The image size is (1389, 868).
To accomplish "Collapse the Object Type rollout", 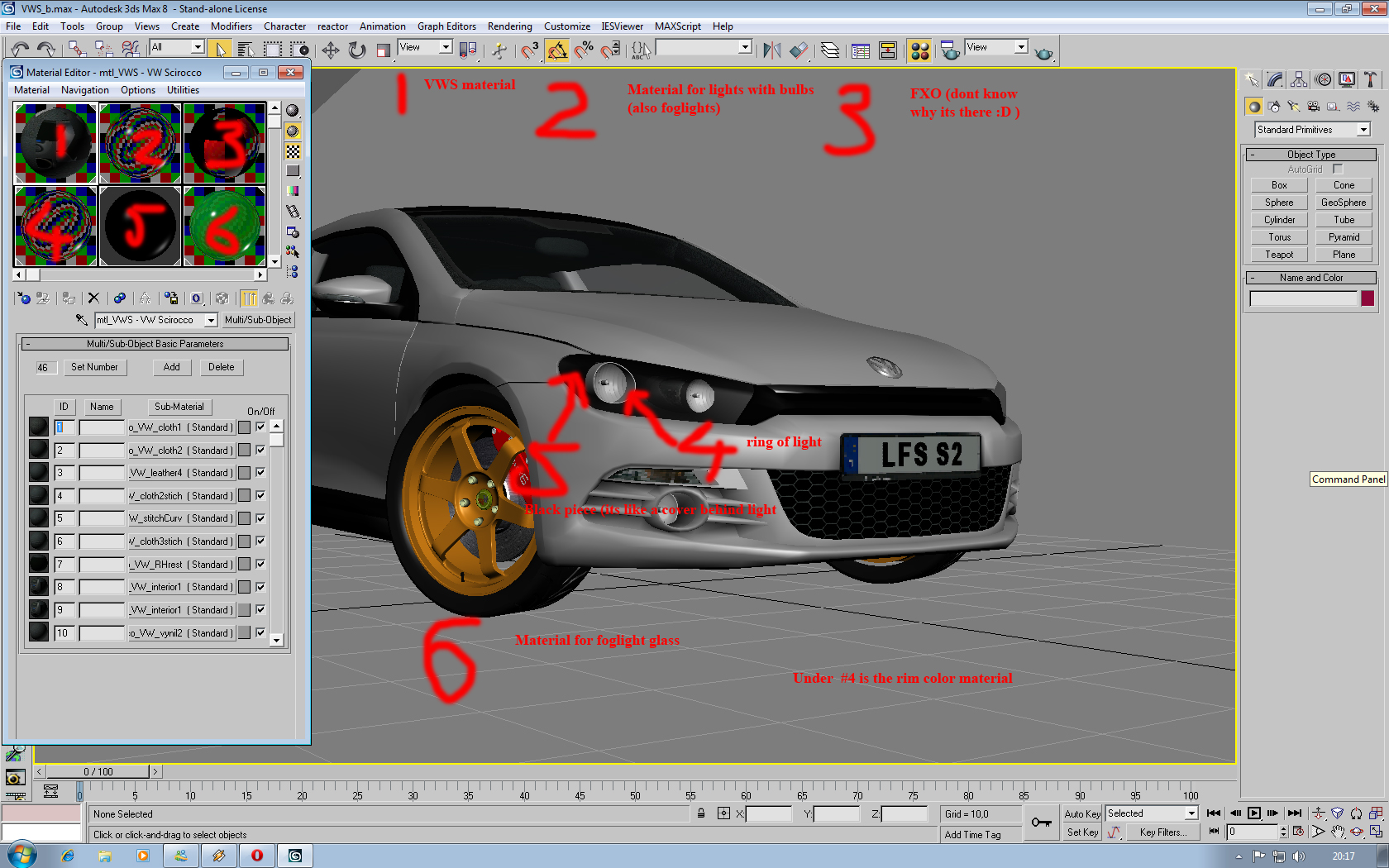I will click(x=1310, y=155).
